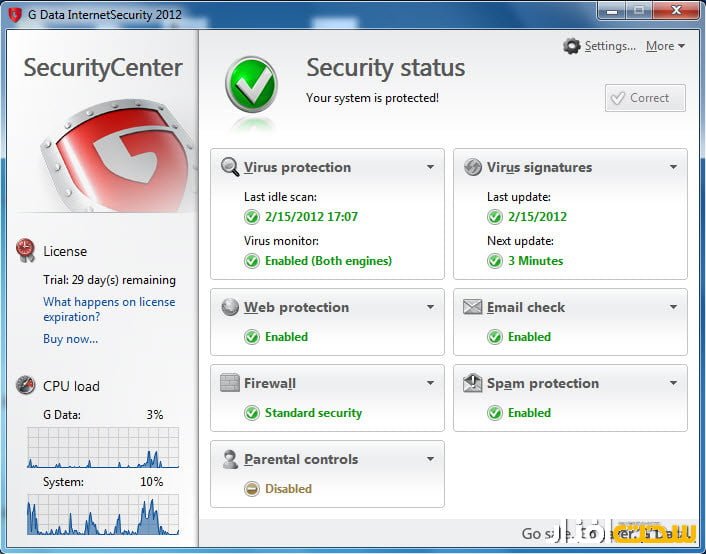
Task: Click the Buy now link
Action: coord(70,339)
